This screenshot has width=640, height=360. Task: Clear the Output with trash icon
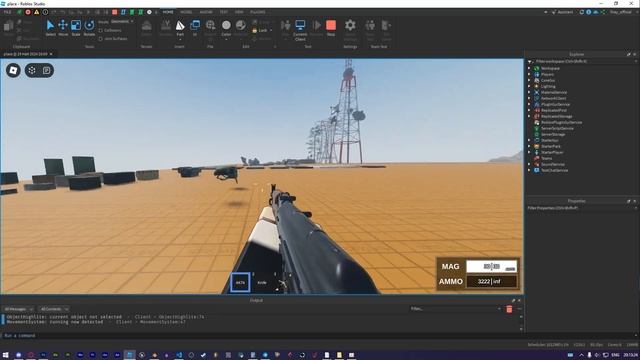click(509, 309)
